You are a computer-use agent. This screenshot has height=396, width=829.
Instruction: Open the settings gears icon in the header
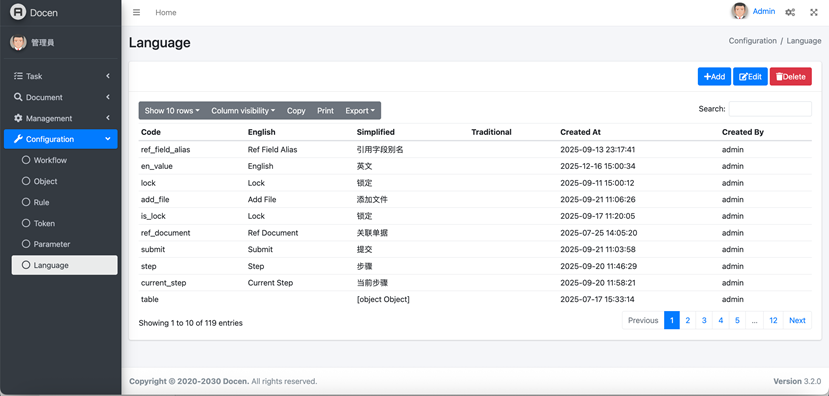[790, 12]
